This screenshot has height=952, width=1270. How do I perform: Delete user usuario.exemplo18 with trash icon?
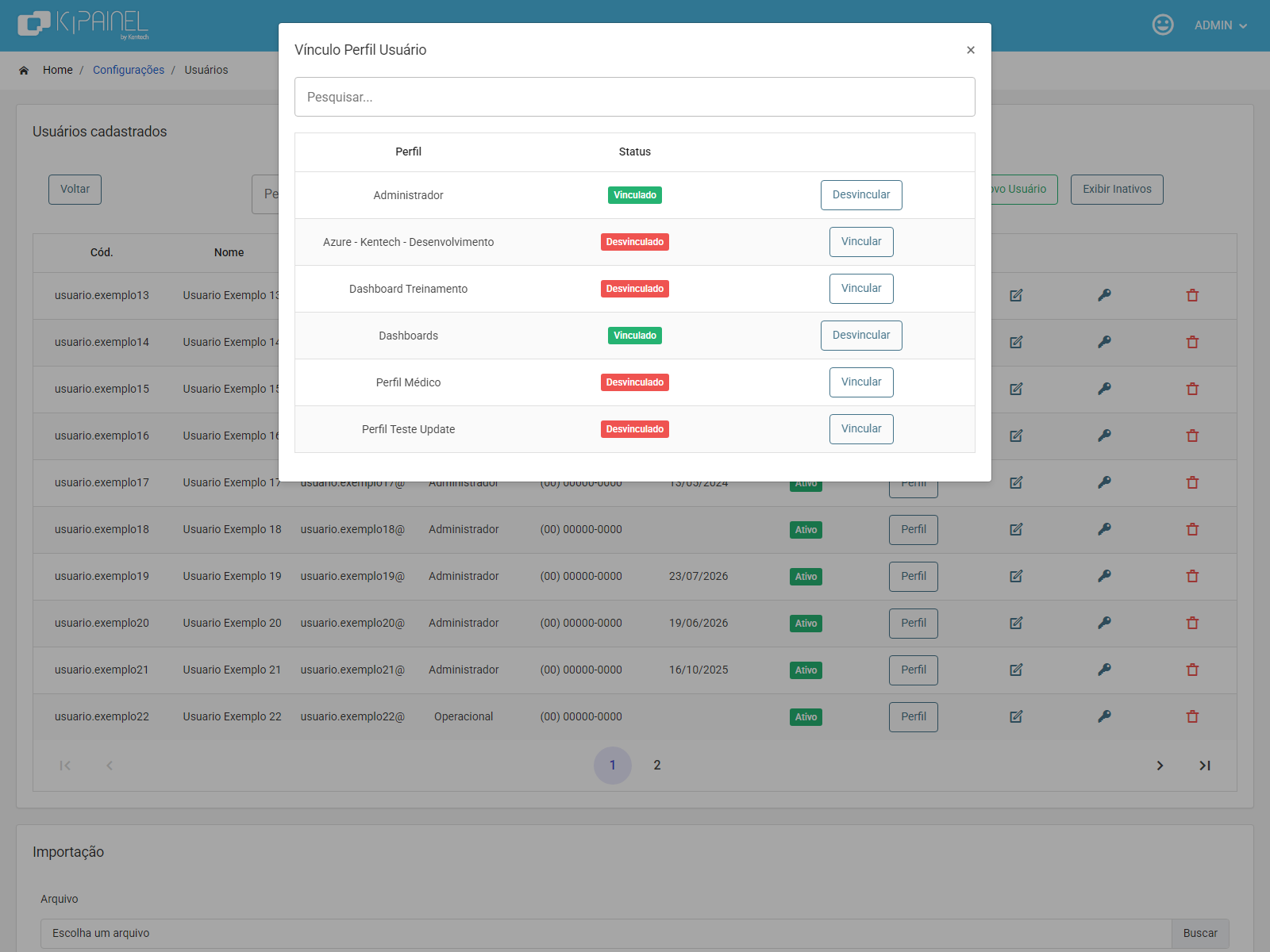coord(1192,529)
